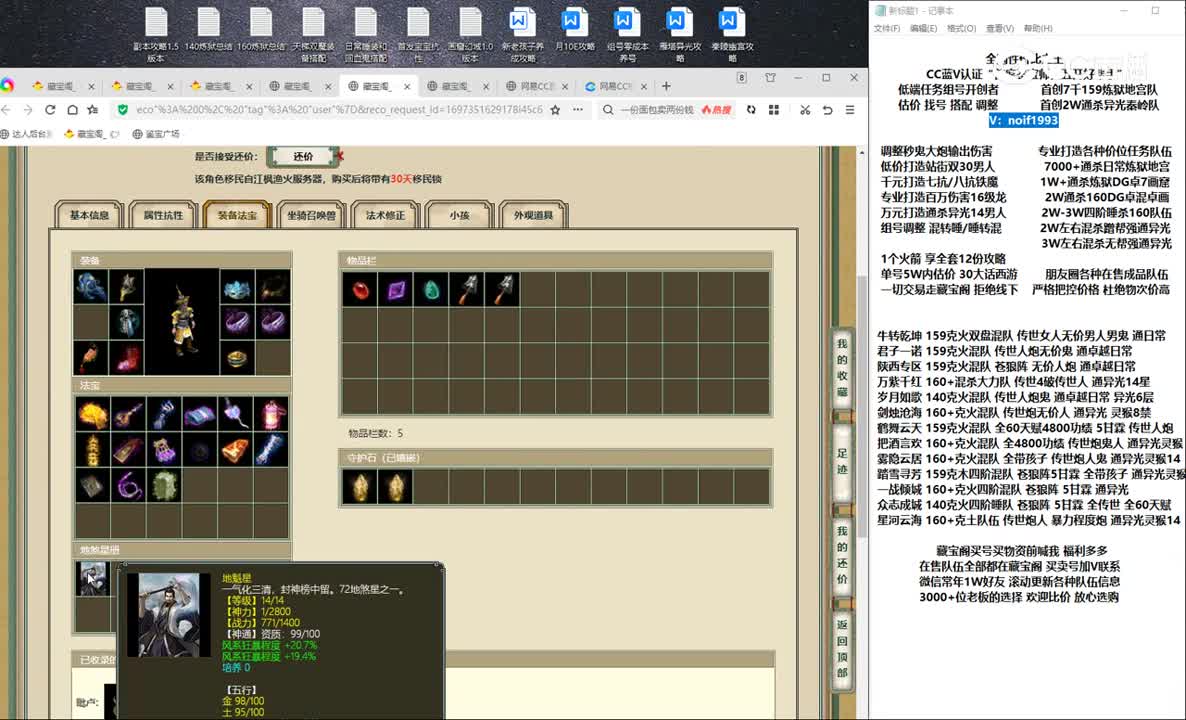
Task: Open the 小孩 tab
Action: 459,216
